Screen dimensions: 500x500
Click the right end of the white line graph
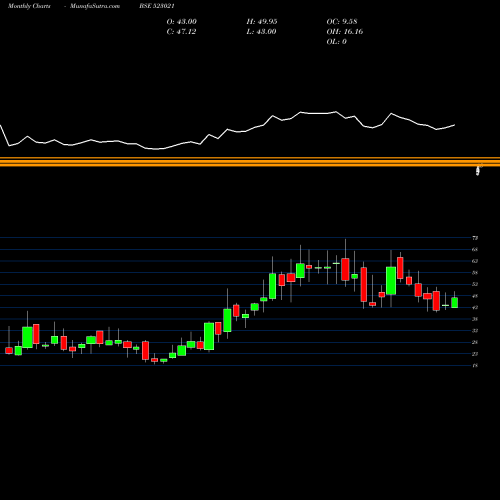(454, 125)
